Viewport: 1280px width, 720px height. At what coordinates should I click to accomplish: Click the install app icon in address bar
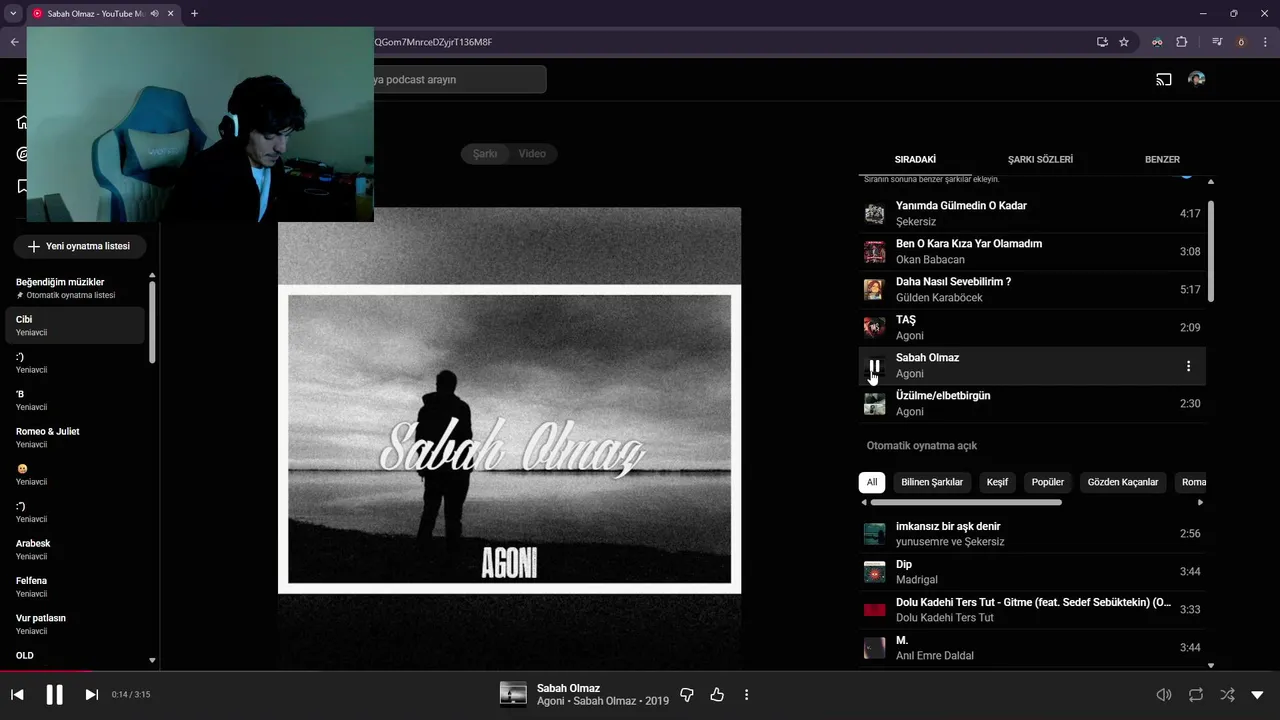tap(1102, 42)
